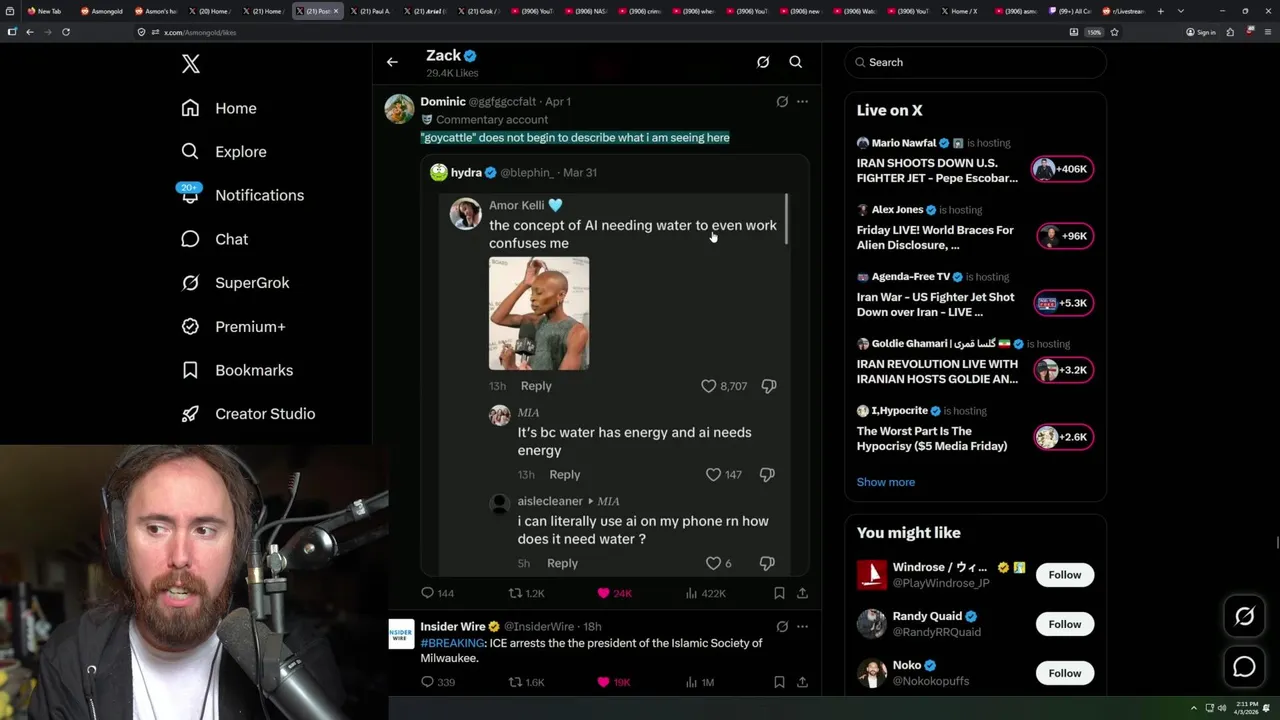Image resolution: width=1280 pixels, height=720 pixels.
Task: Repost Insider Wire post with 1.6K reposts
Action: (527, 682)
